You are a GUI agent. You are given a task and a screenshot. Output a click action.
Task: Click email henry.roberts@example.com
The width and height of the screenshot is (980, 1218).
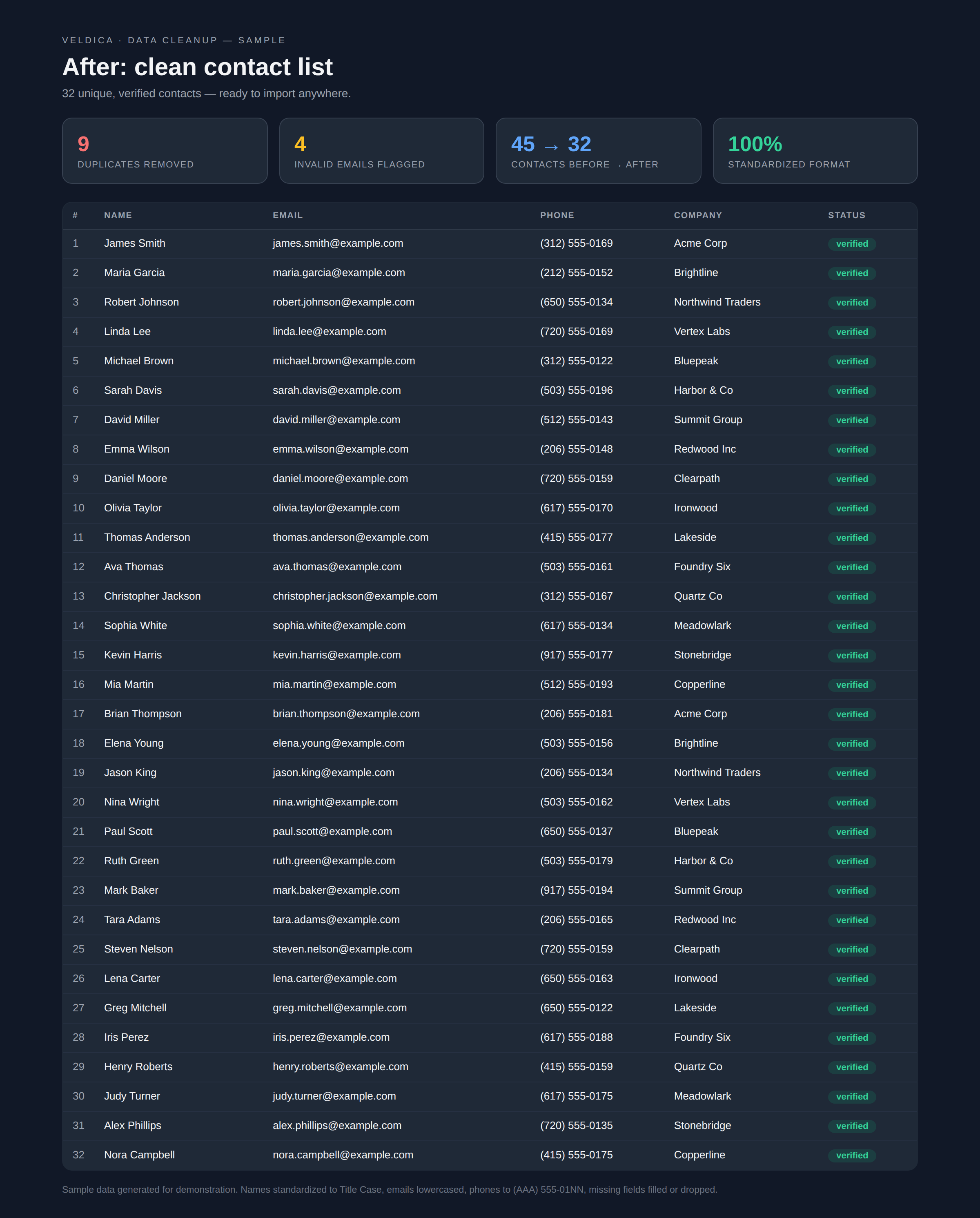(341, 1066)
